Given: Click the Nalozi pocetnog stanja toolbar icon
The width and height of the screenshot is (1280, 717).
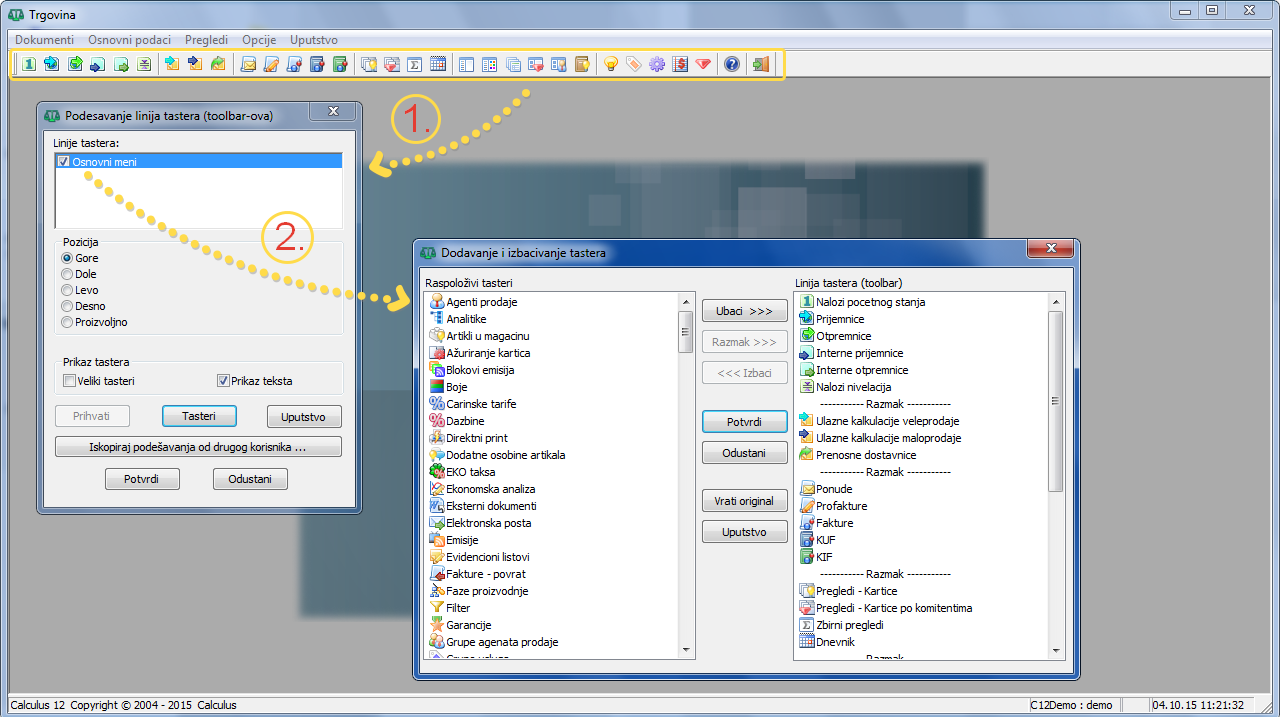Looking at the screenshot, I should click(x=29, y=64).
